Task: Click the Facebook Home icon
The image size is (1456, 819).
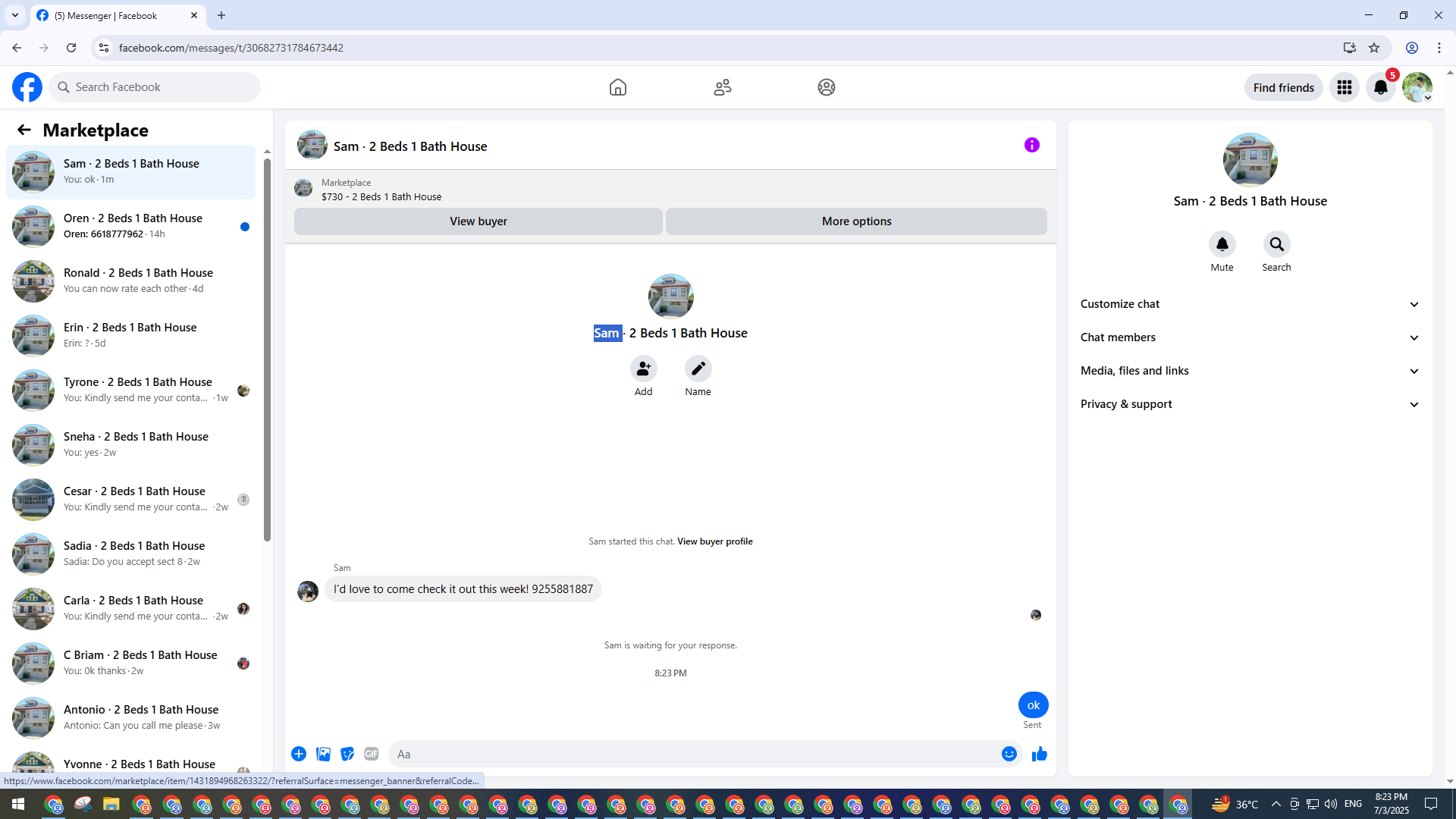Action: (617, 87)
